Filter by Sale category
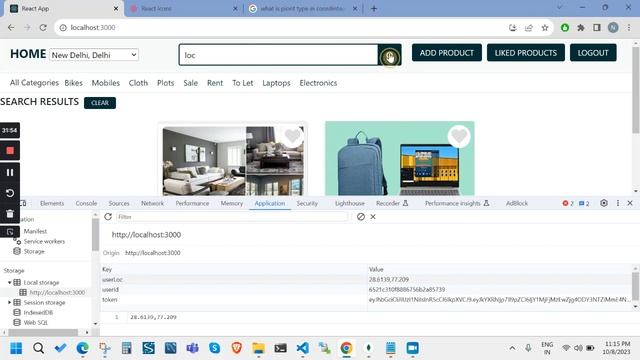This screenshot has height=360, width=640. click(191, 83)
